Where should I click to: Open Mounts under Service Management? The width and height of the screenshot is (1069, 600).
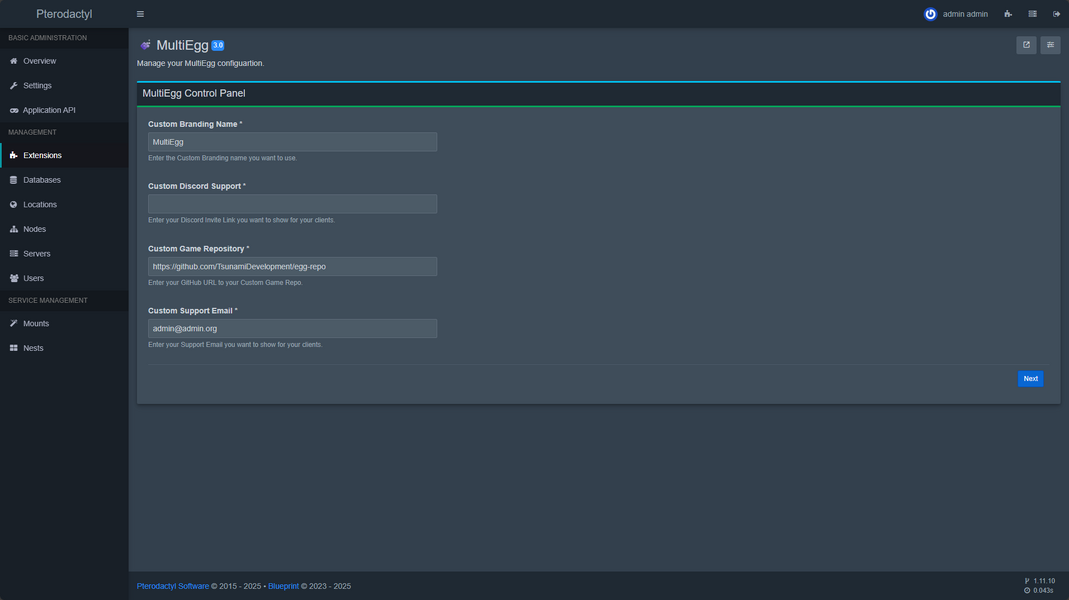tap(64, 323)
